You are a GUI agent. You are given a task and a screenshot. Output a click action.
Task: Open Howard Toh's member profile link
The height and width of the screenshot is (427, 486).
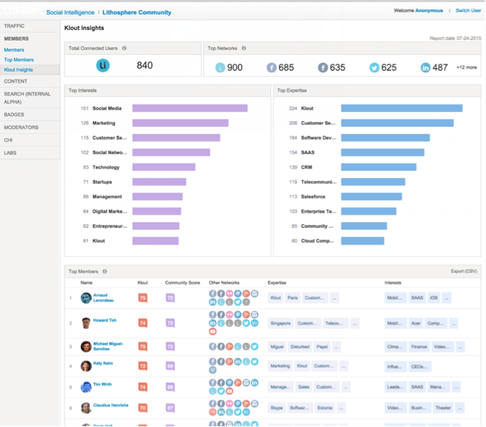(x=105, y=320)
